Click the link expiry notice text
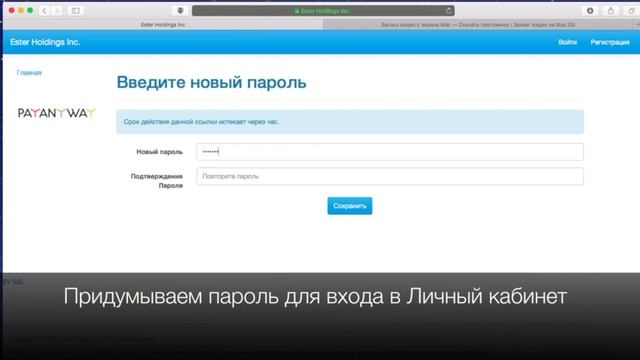Screen dimensions: 640x360 click(x=201, y=122)
